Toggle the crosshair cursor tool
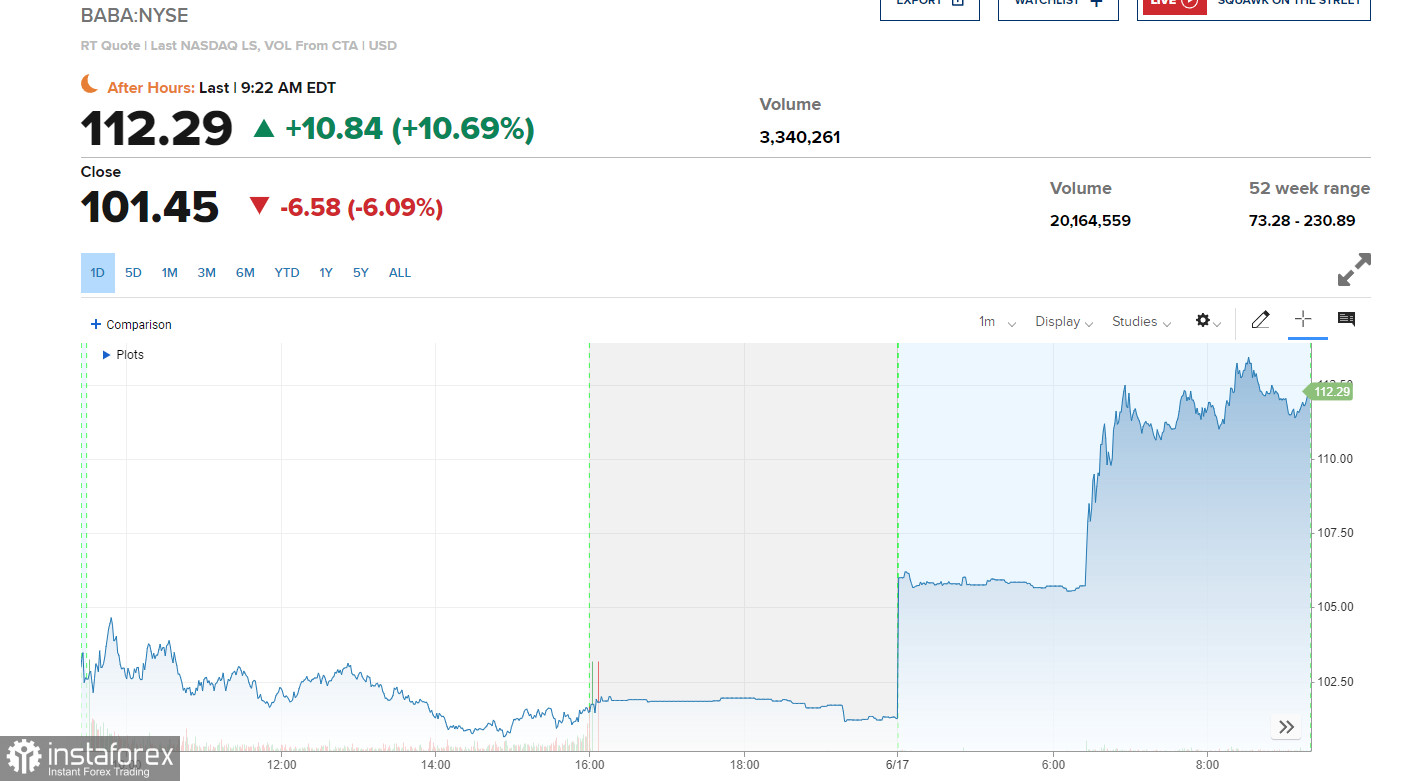1407x781 pixels. [x=1303, y=320]
